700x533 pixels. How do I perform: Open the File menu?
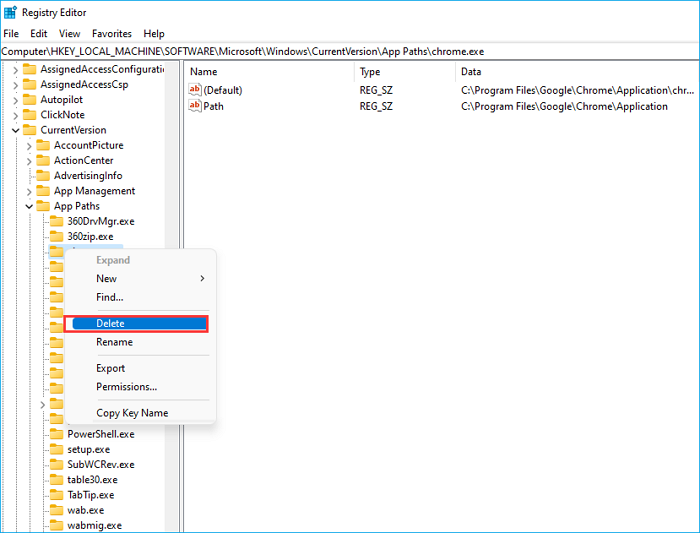click(x=11, y=33)
